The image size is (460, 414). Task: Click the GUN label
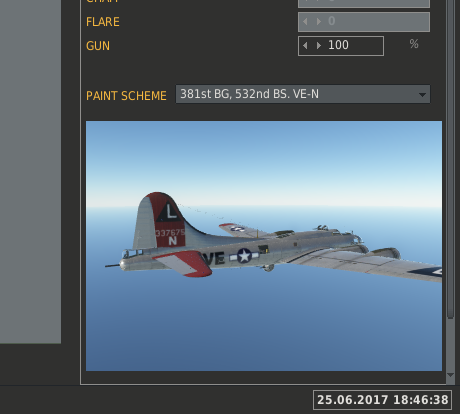click(98, 46)
